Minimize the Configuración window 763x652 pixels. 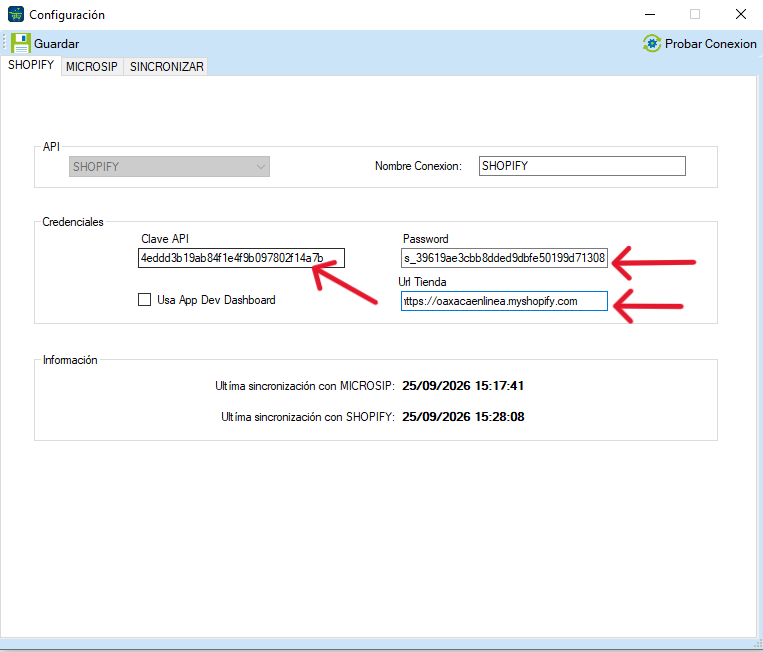tap(650, 15)
